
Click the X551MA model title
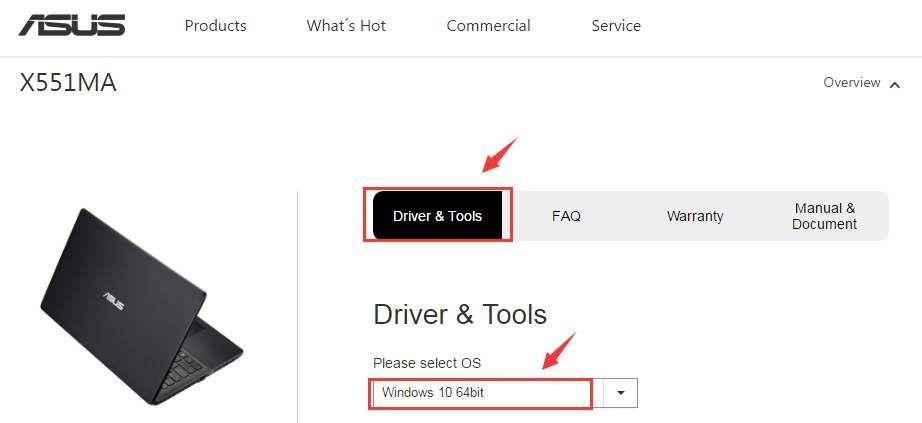tap(68, 83)
